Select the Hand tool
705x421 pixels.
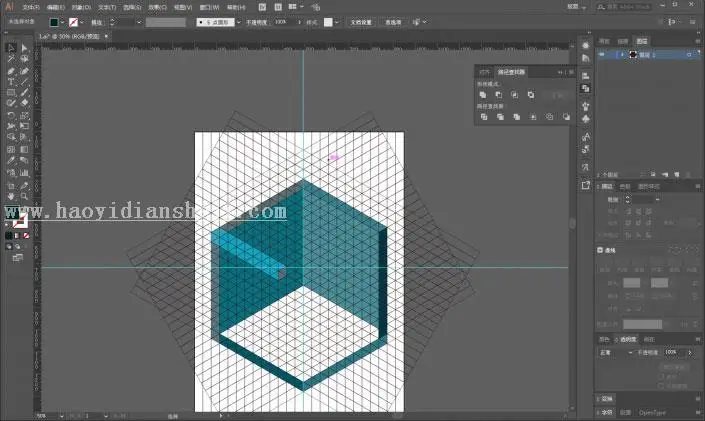(11, 197)
